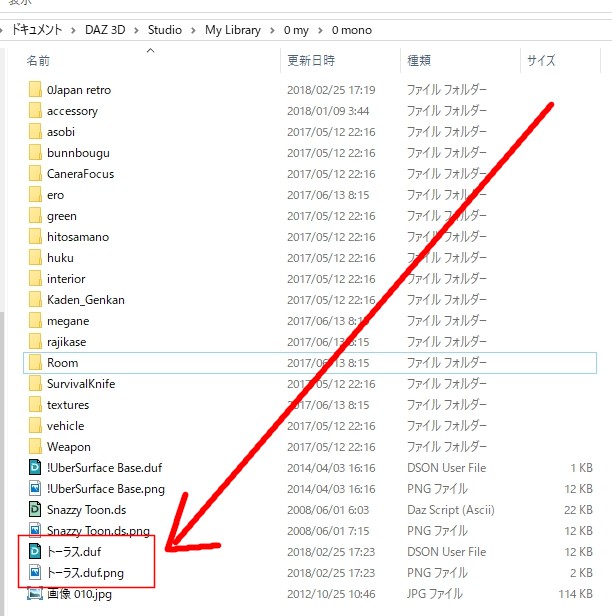Viewport: 612px width, 616px height.
Task: Click the date 2018/02/25 17:19 of 0Japan retro
Action: [331, 90]
